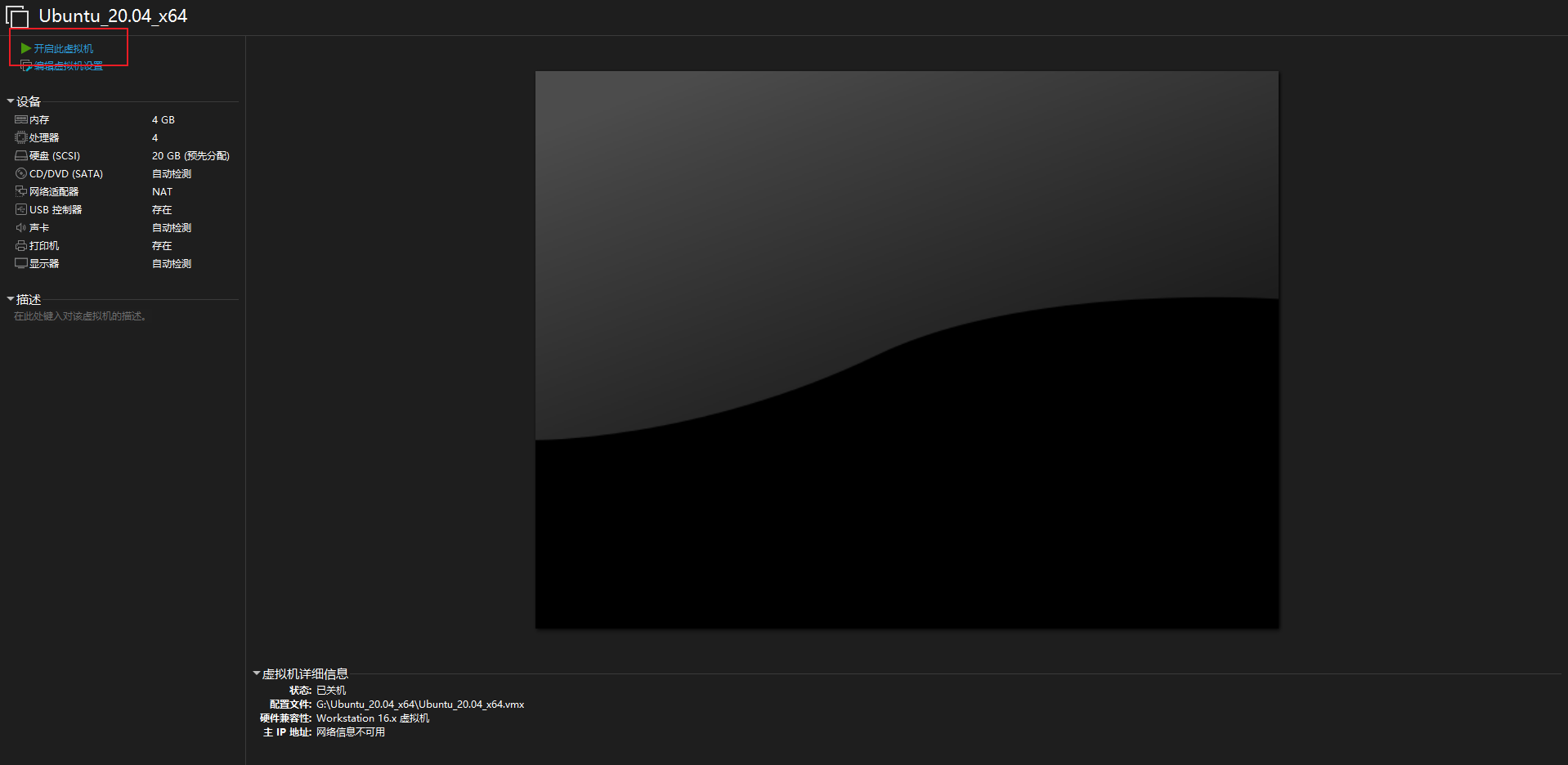
Task: Click the USB 控制器 icon
Action: pyautogui.click(x=21, y=209)
